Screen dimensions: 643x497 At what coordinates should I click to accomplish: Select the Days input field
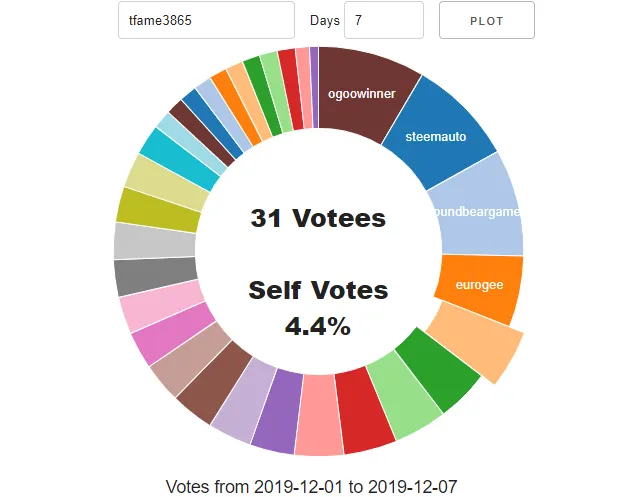[384, 20]
